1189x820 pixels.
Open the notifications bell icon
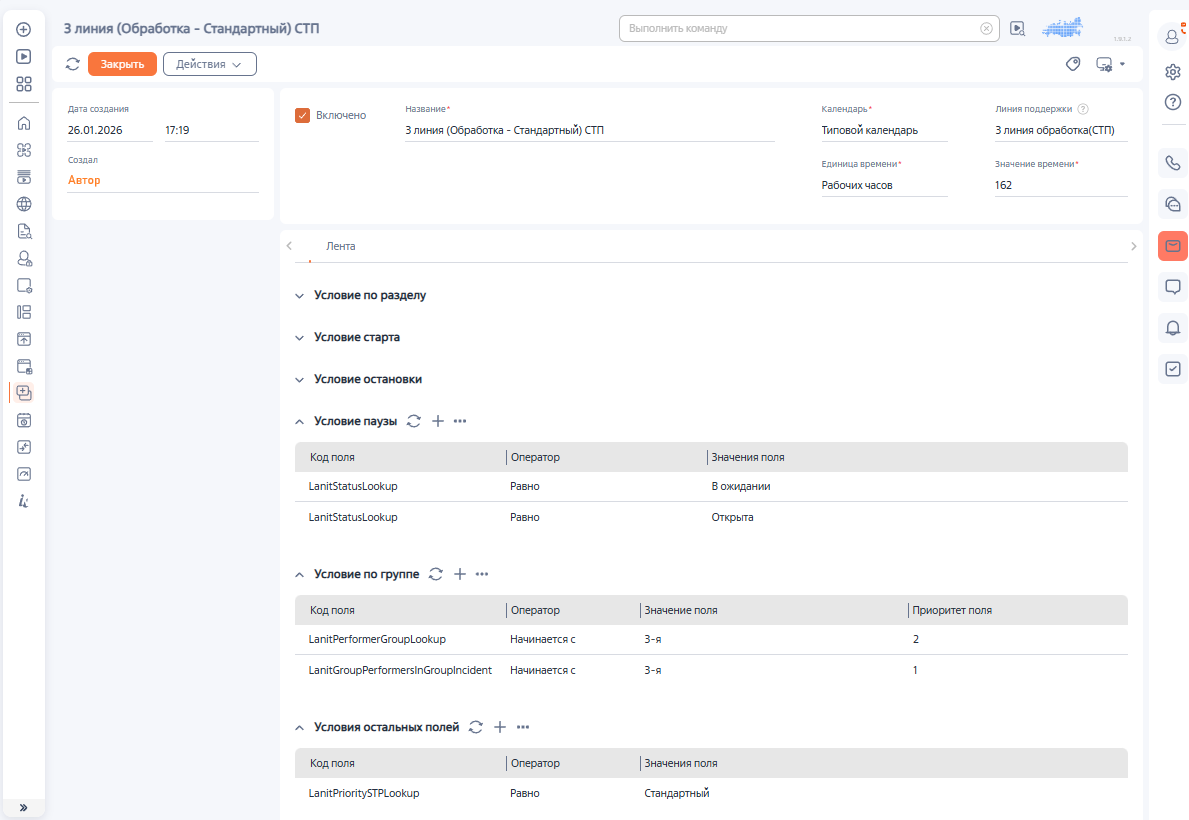(1173, 328)
